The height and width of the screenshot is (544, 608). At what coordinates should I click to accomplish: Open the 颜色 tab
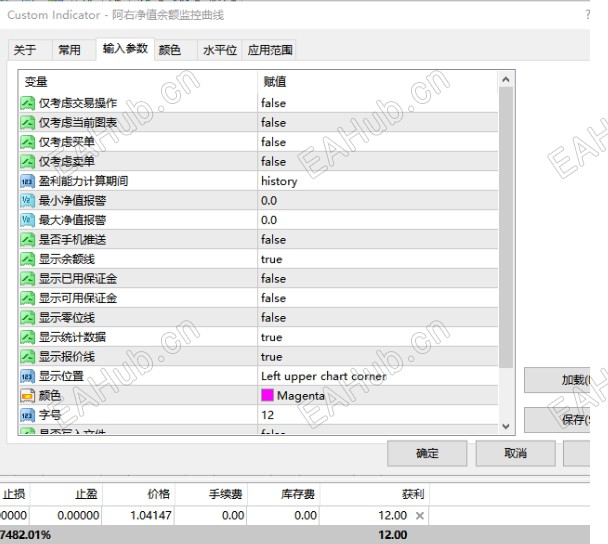point(176,50)
